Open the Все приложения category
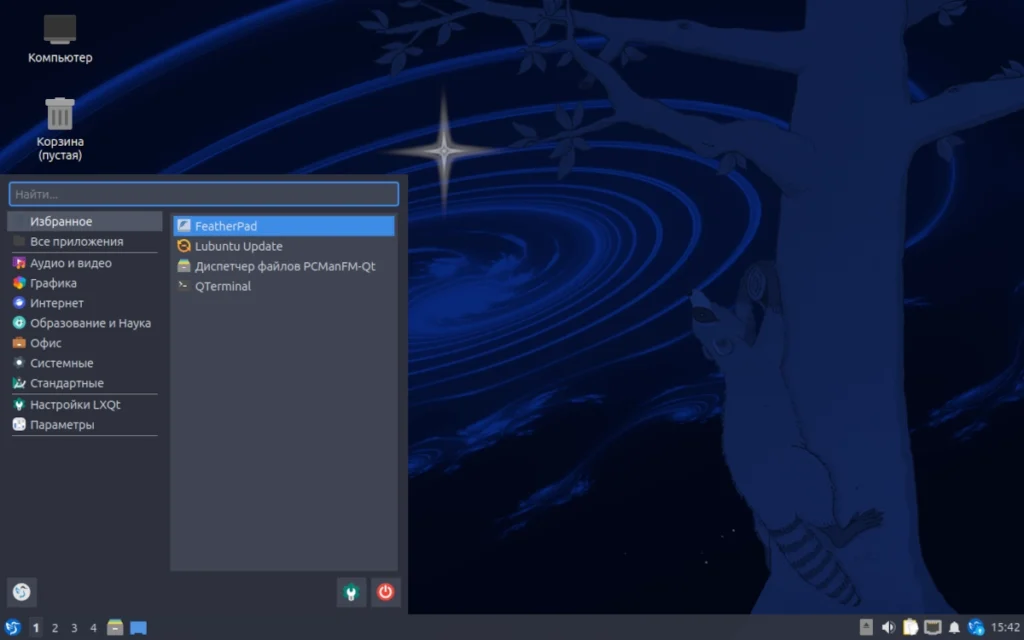 coord(85,242)
